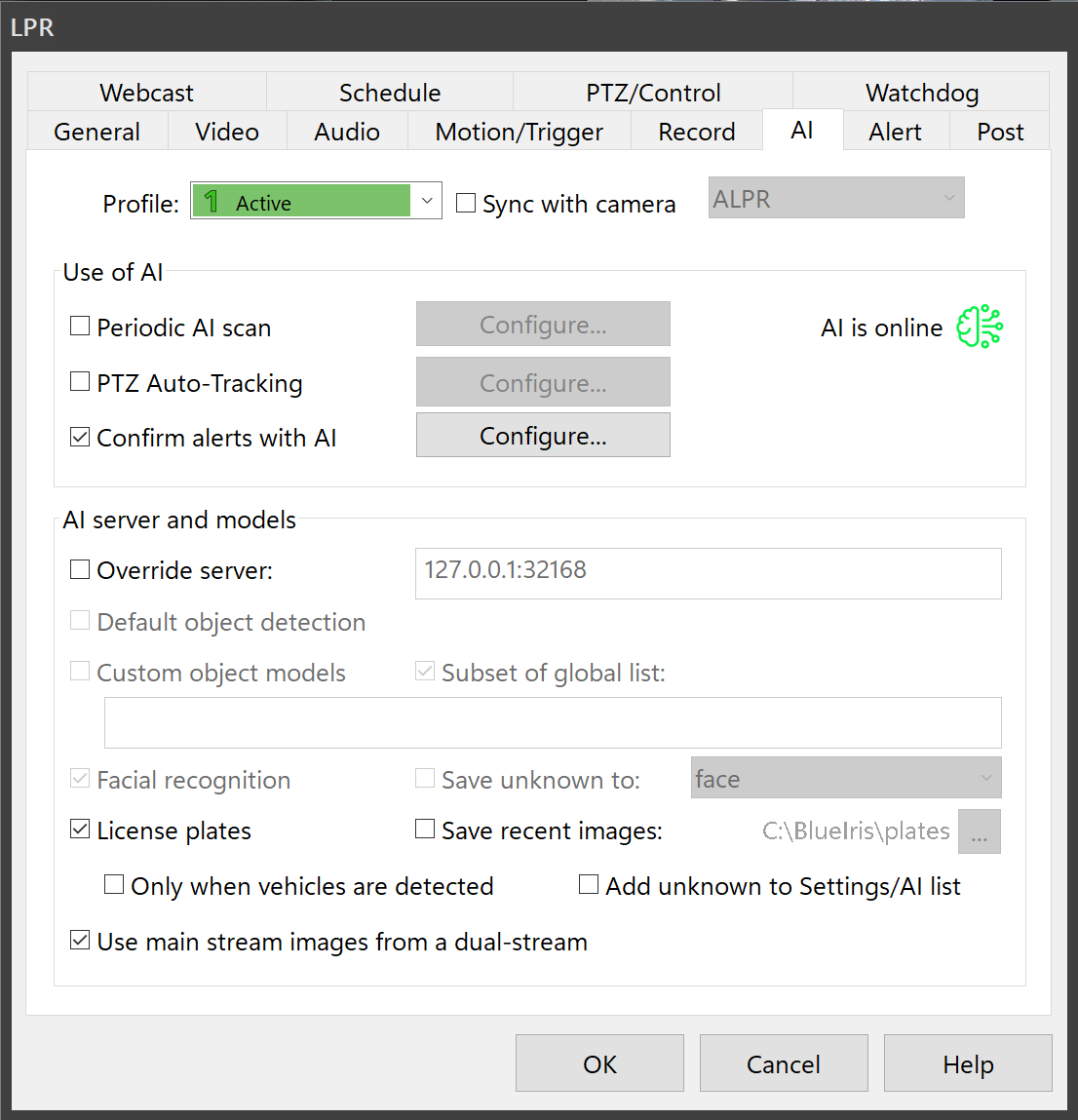Check the Override server option
1078x1120 pixels.
80,570
